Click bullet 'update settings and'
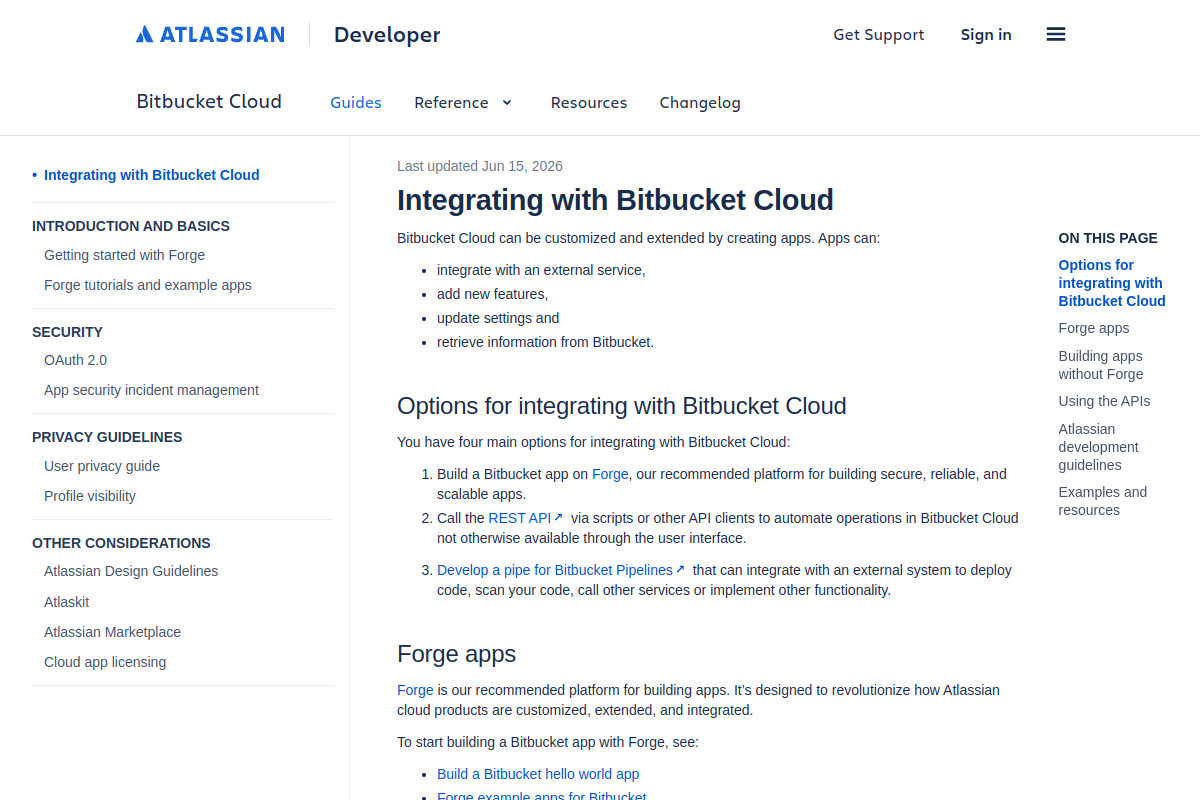The width and height of the screenshot is (1200, 800). (498, 318)
